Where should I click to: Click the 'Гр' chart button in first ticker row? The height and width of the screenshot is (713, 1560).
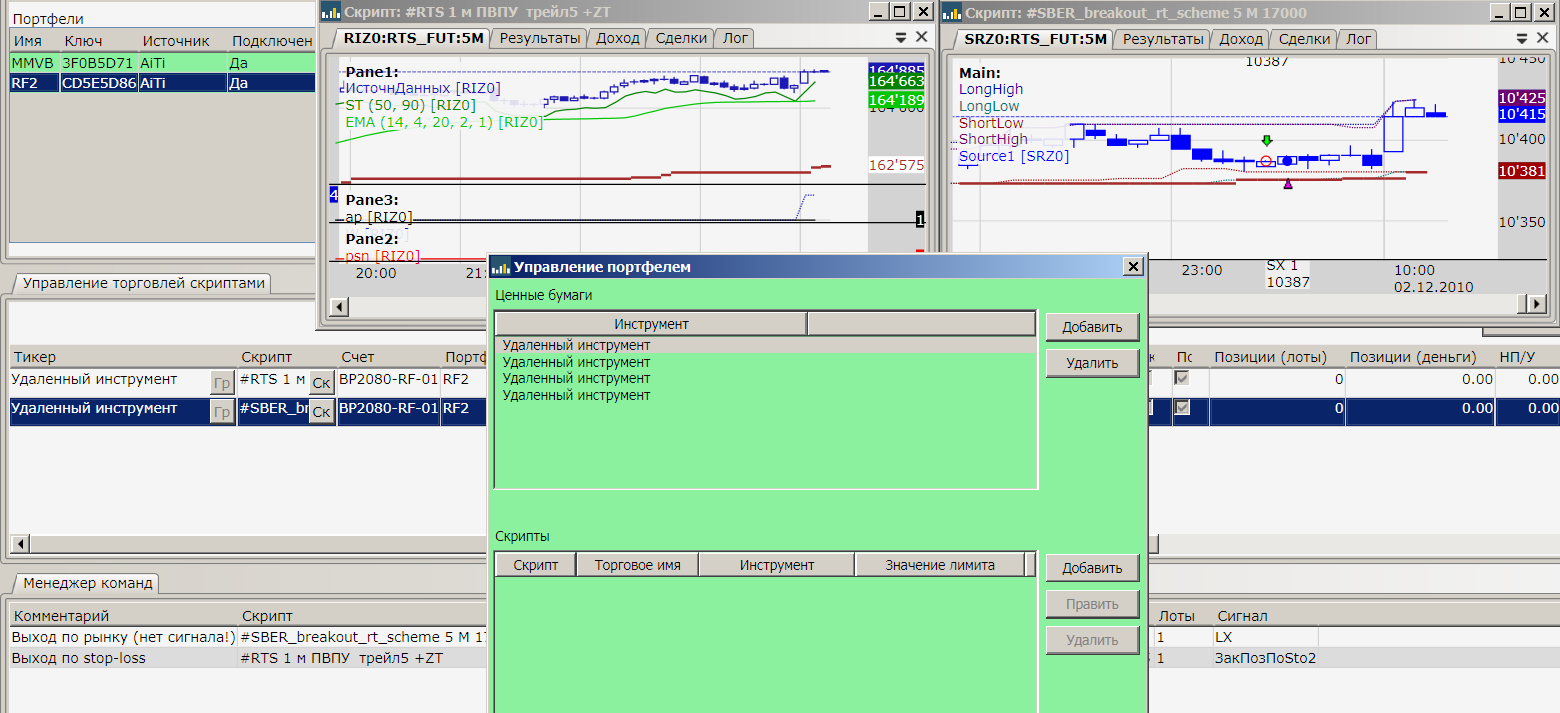[x=222, y=382]
